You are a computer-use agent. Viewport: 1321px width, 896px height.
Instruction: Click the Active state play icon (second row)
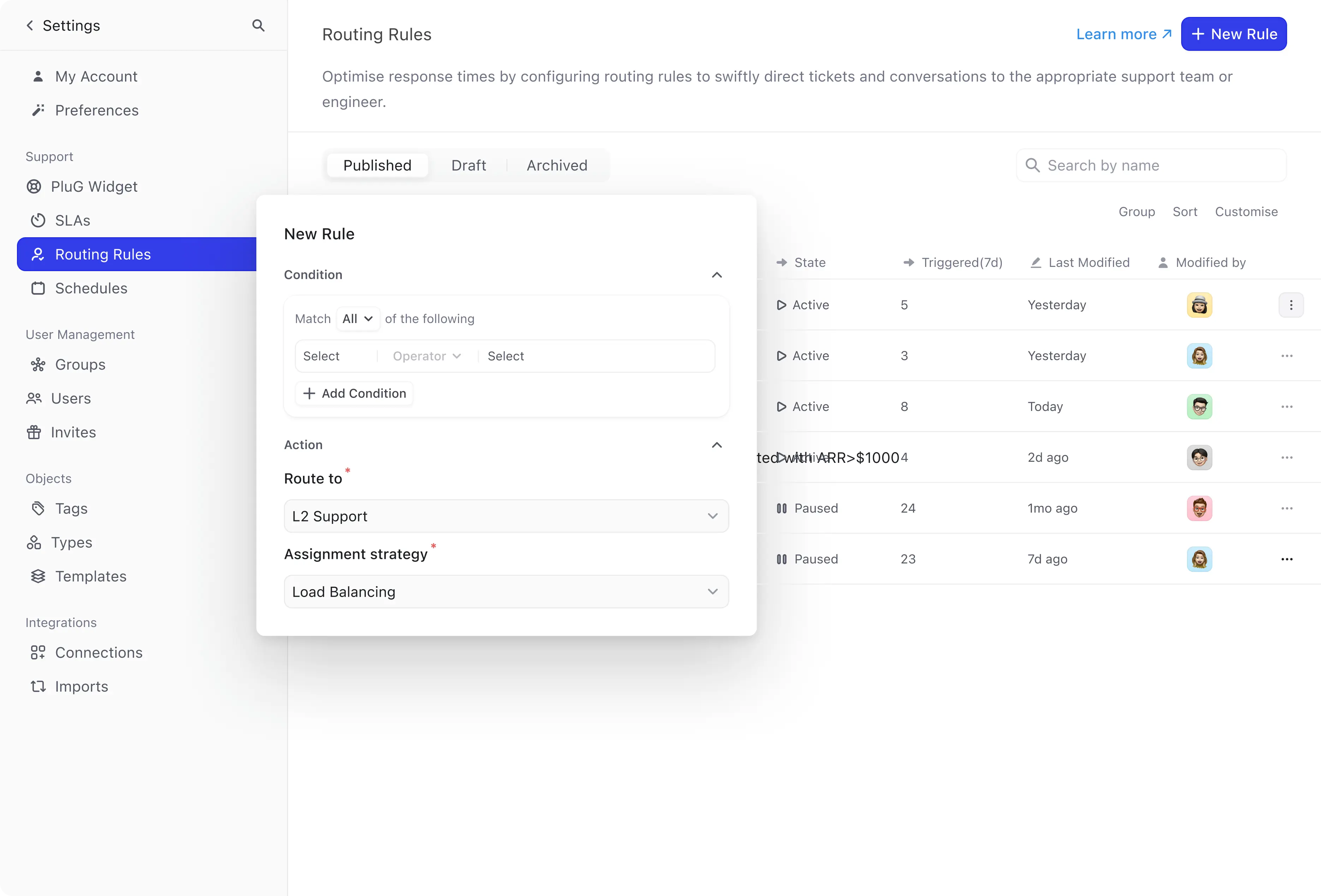(781, 355)
